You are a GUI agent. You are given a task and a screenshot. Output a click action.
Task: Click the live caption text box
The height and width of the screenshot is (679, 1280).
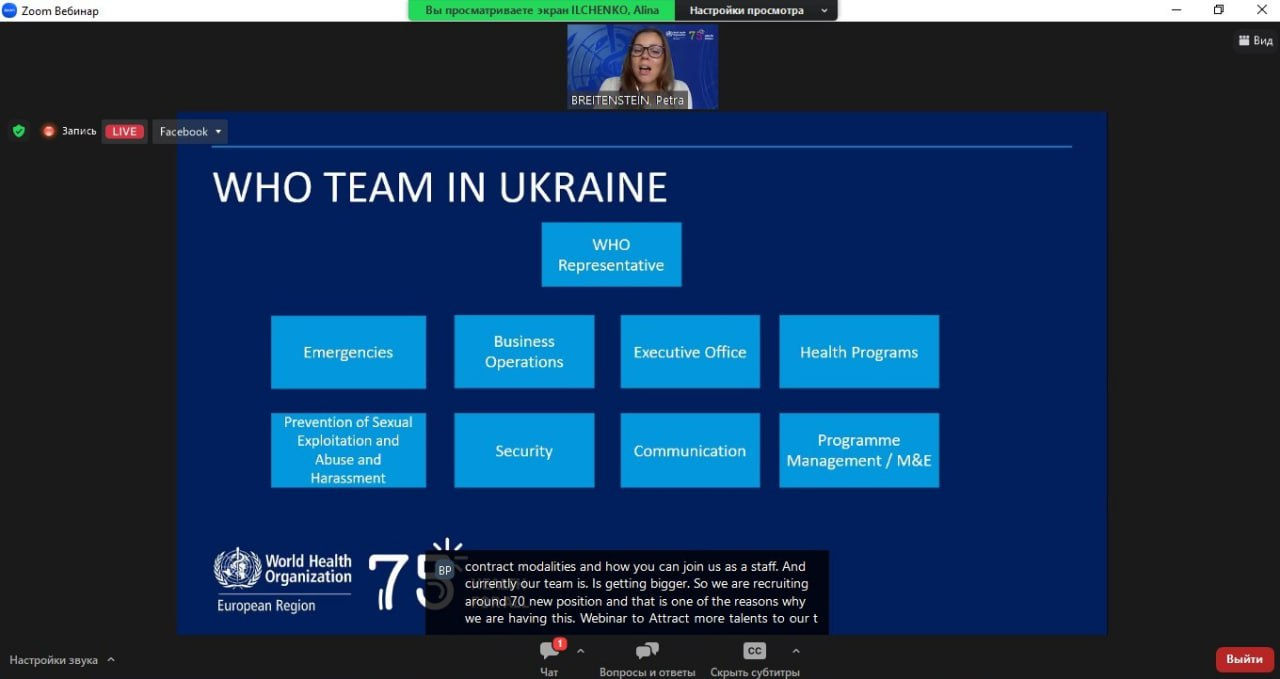pyautogui.click(x=627, y=592)
